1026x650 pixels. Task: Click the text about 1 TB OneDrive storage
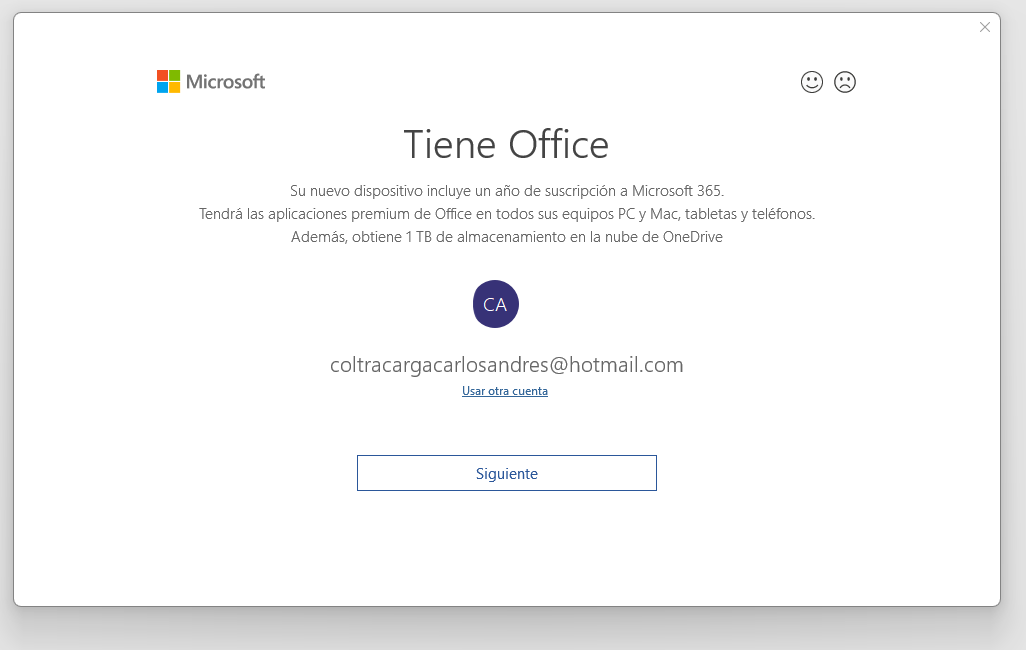point(506,237)
